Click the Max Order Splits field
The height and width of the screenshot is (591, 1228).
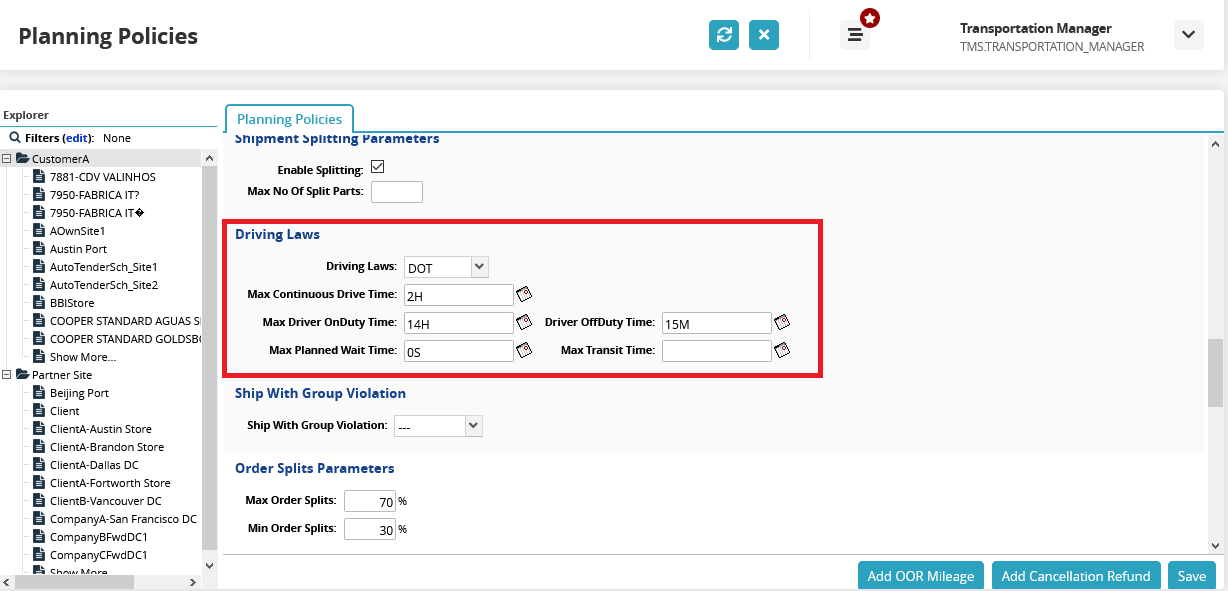(x=370, y=502)
